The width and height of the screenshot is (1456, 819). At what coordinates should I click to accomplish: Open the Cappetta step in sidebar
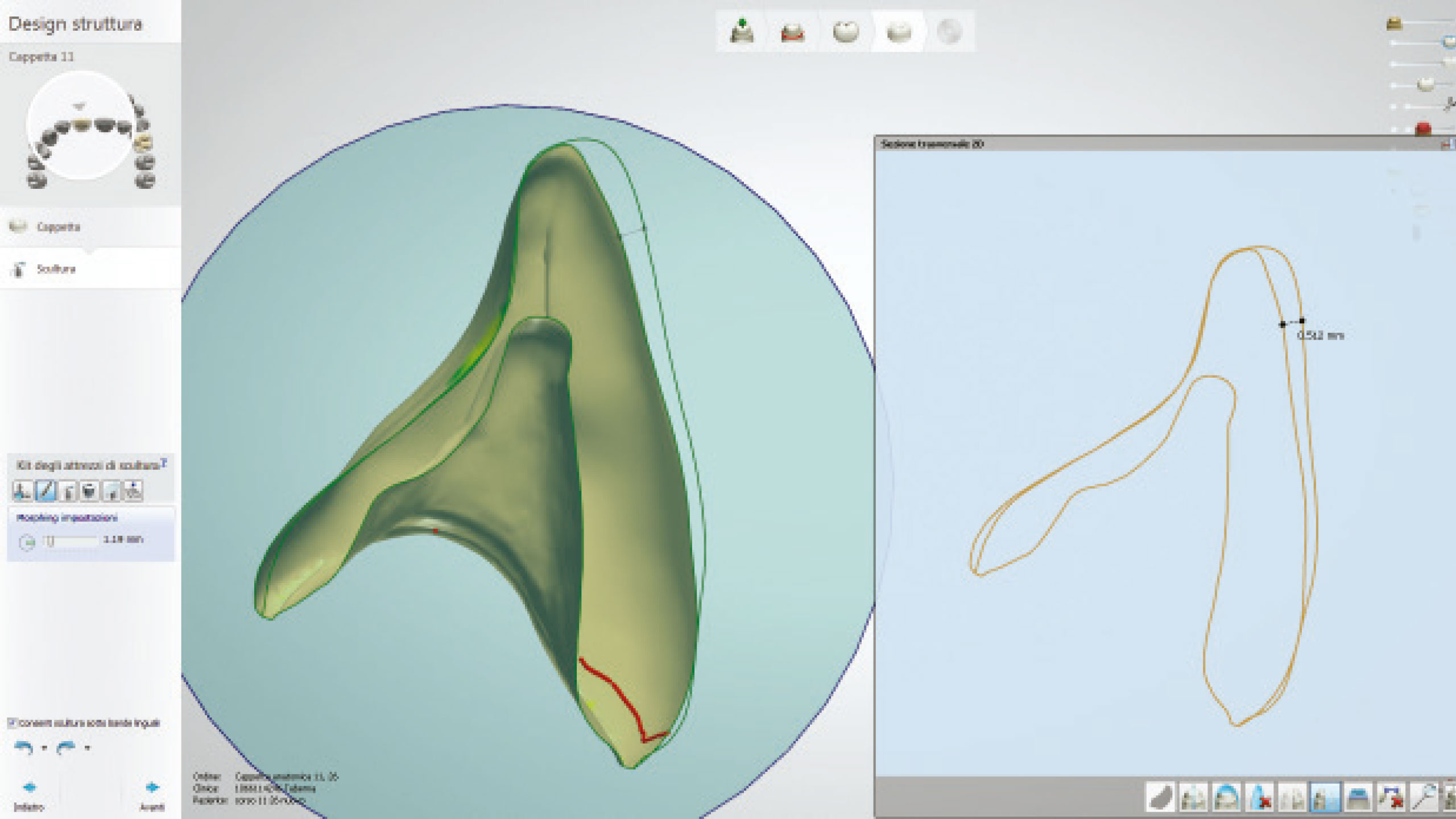click(x=58, y=227)
